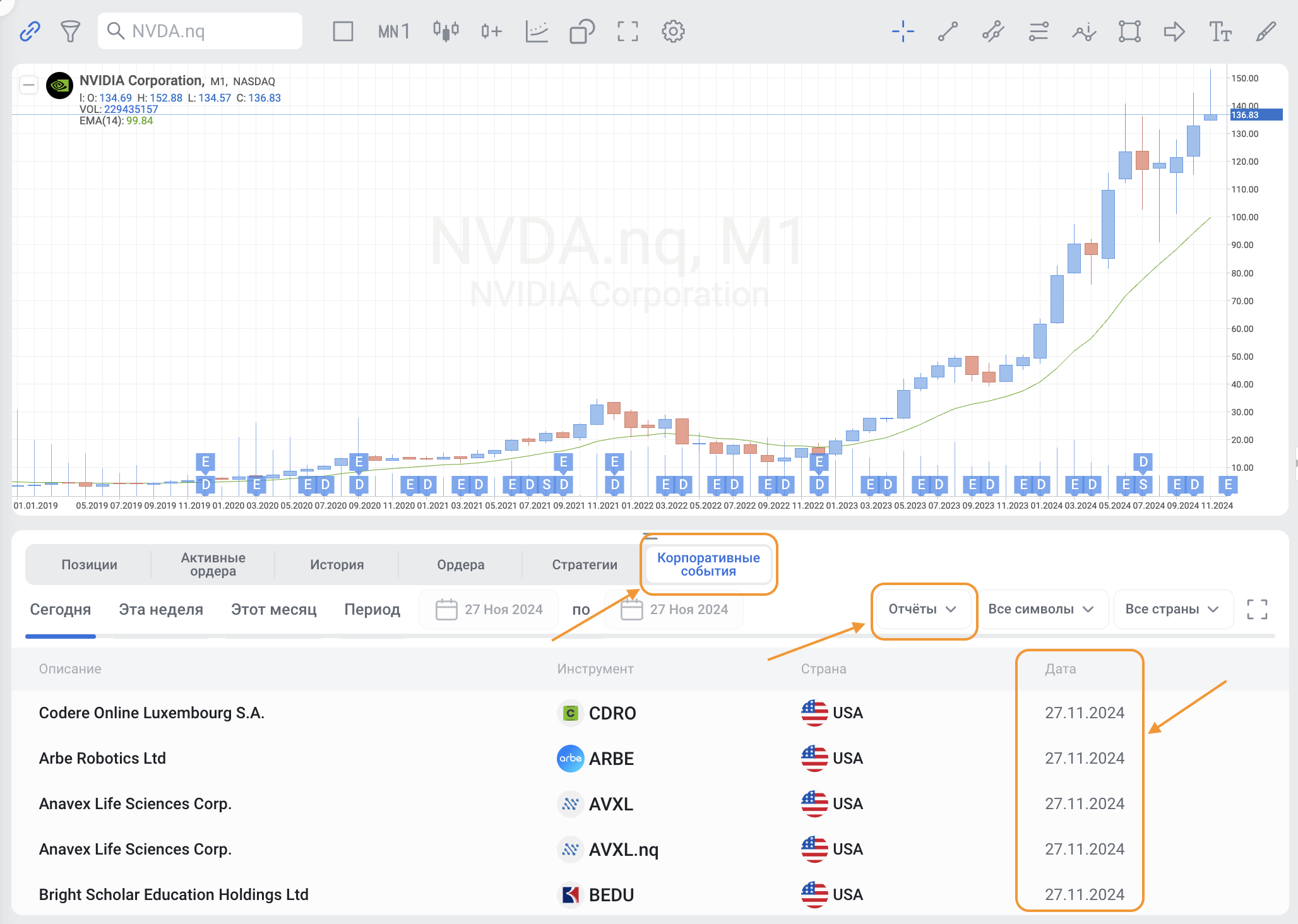The width and height of the screenshot is (1298, 924).
Task: Select the Эта неделя filter
Action: click(x=160, y=609)
